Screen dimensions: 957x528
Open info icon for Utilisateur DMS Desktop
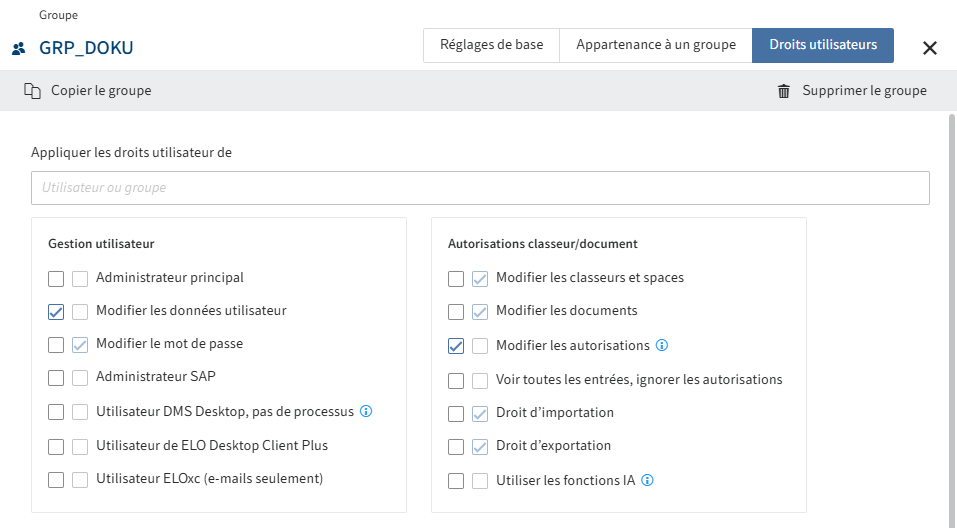(x=366, y=411)
